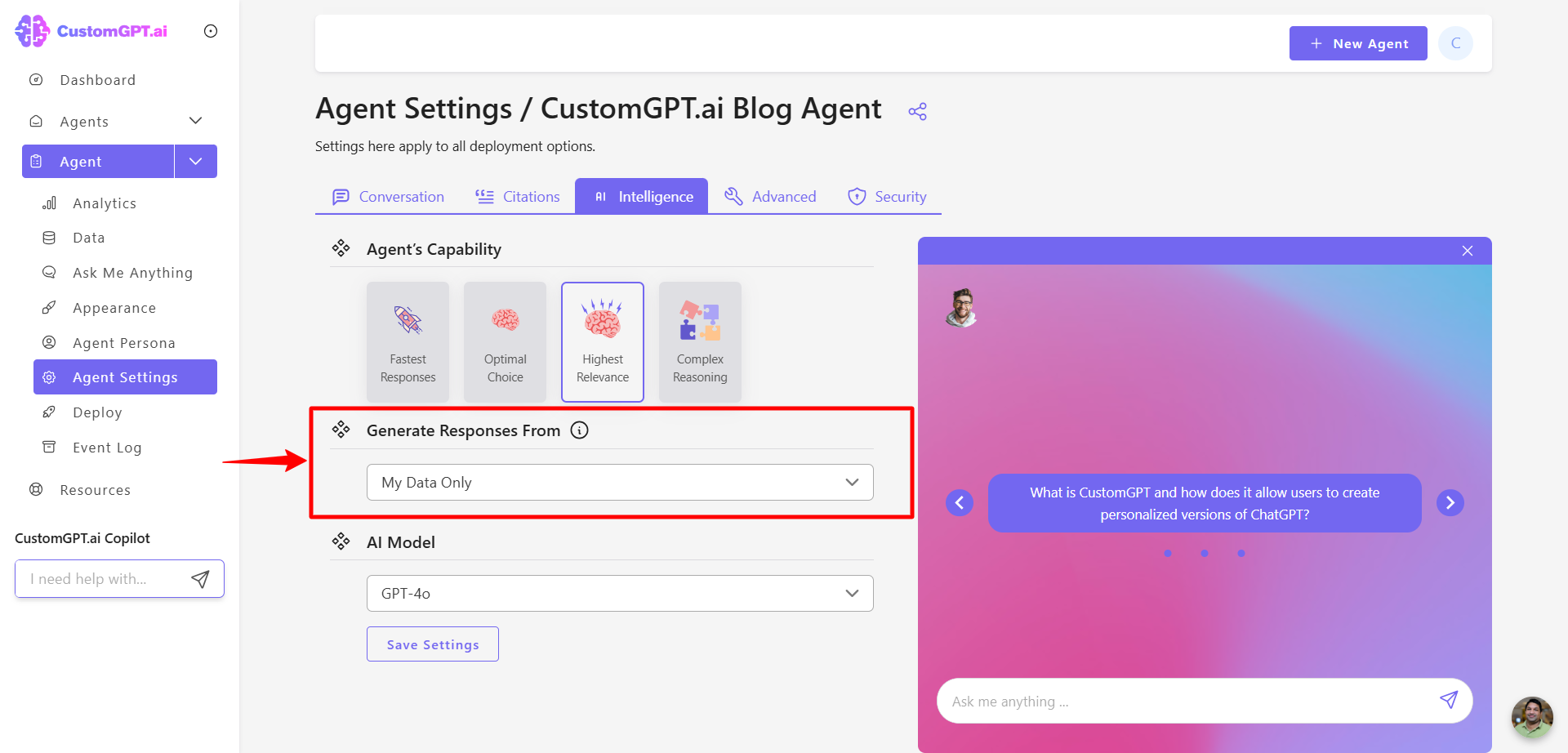Go to previous suggested question

pyautogui.click(x=960, y=502)
